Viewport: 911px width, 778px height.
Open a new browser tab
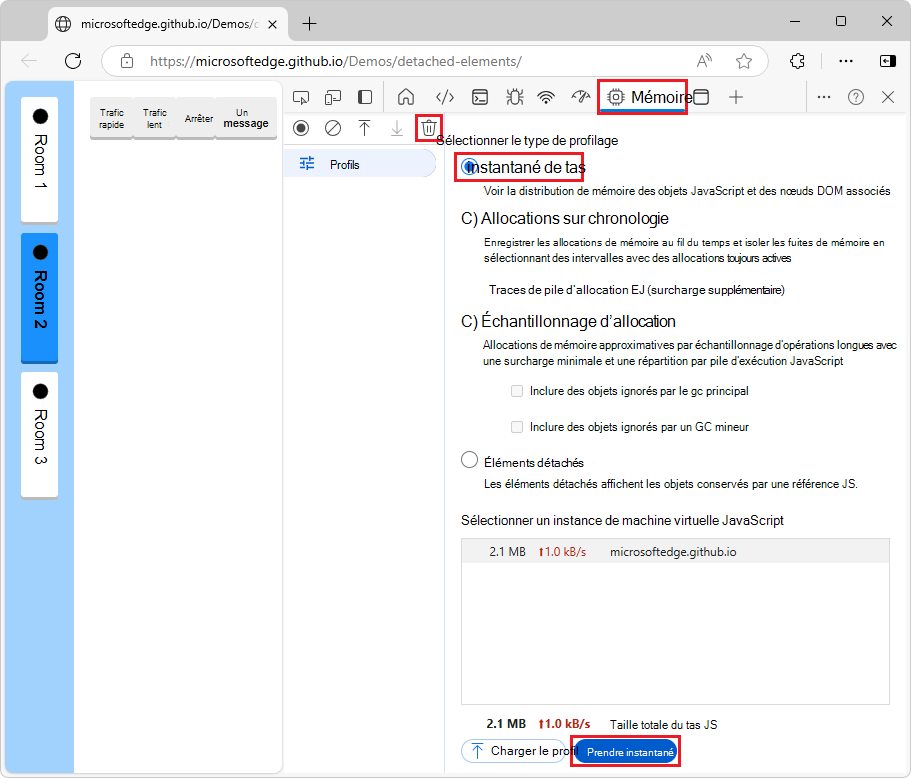(310, 24)
